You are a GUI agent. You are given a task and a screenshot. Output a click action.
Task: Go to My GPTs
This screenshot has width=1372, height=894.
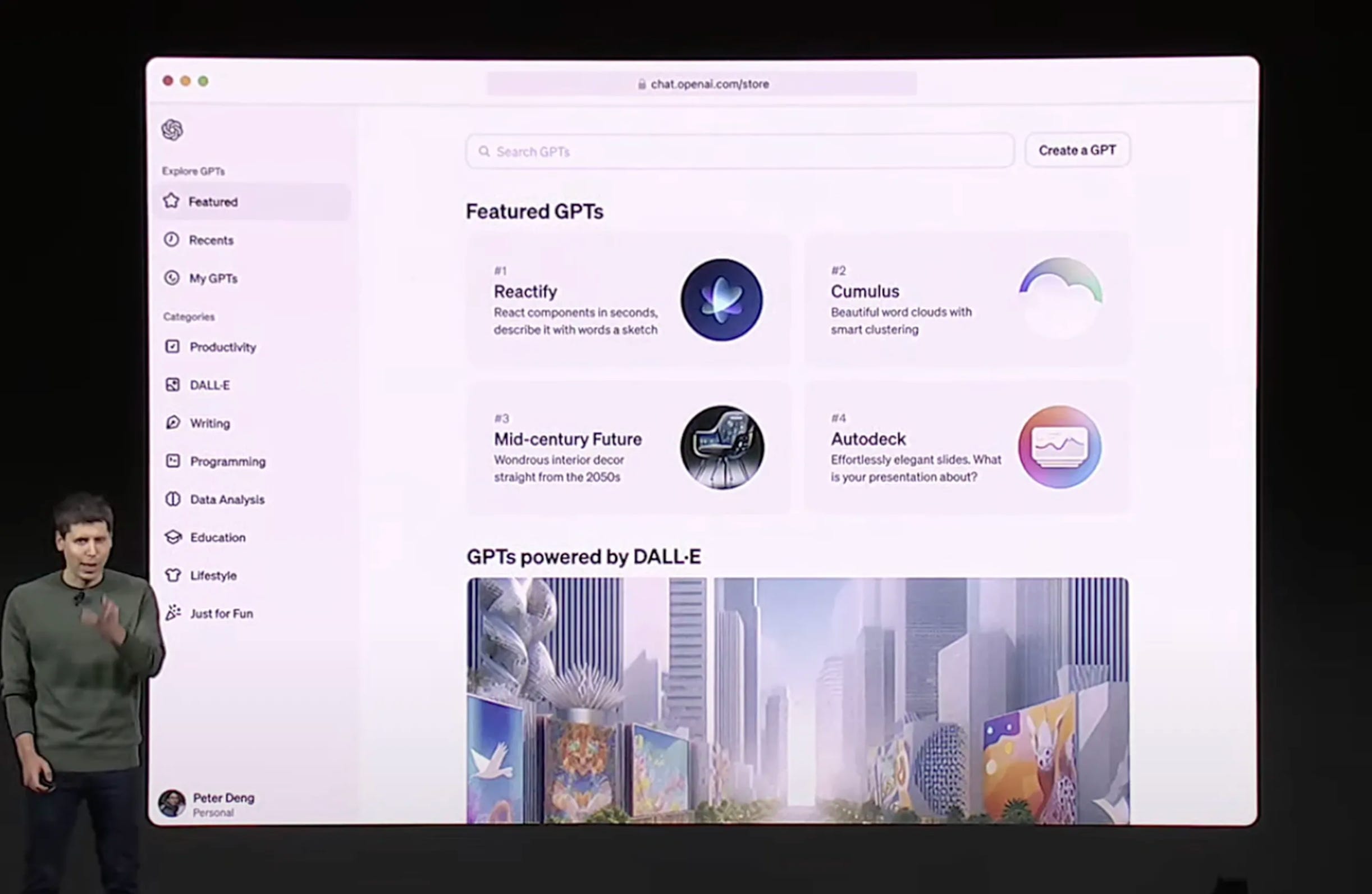[213, 278]
